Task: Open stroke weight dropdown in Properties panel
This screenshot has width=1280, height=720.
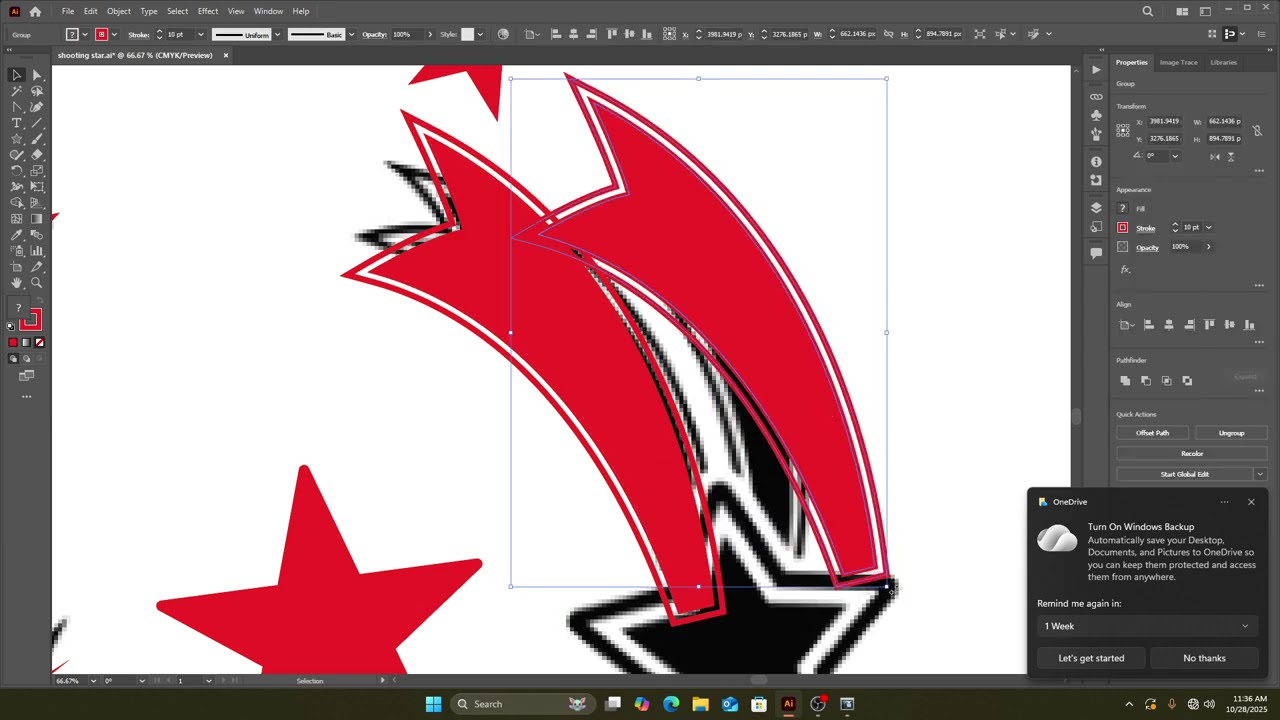Action: pos(1208,227)
